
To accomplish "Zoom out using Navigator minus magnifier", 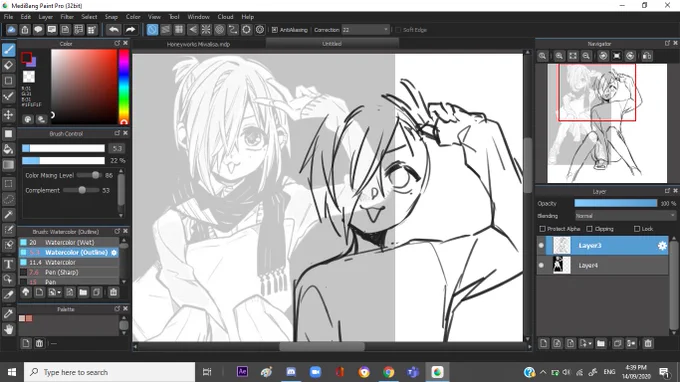I will (x=586, y=56).
